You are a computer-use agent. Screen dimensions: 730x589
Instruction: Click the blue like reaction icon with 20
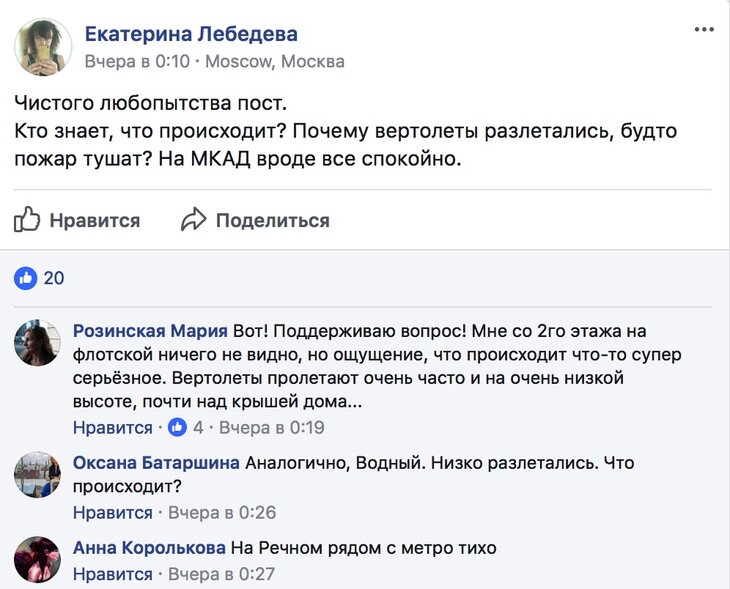(x=26, y=277)
